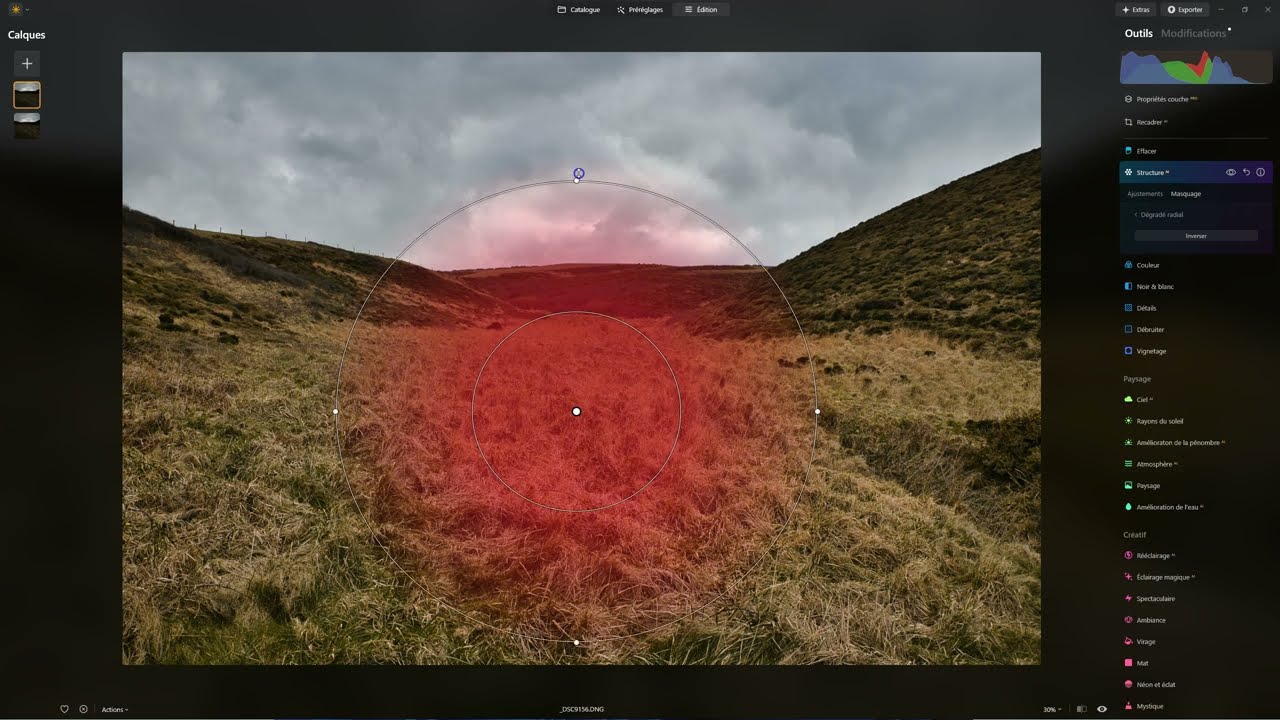Open the Actions dropdown

(x=114, y=710)
